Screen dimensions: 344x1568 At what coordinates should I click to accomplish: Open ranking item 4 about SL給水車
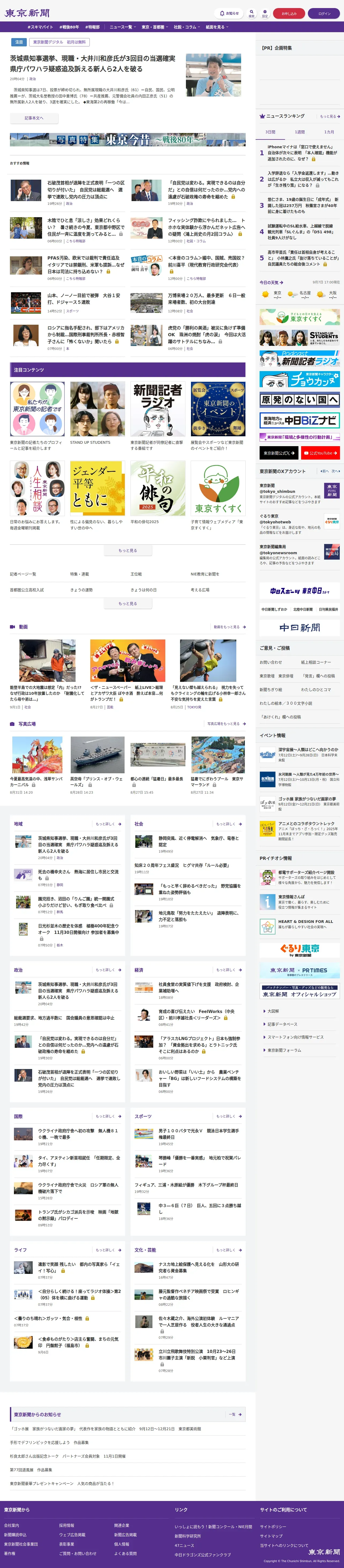coord(303,232)
